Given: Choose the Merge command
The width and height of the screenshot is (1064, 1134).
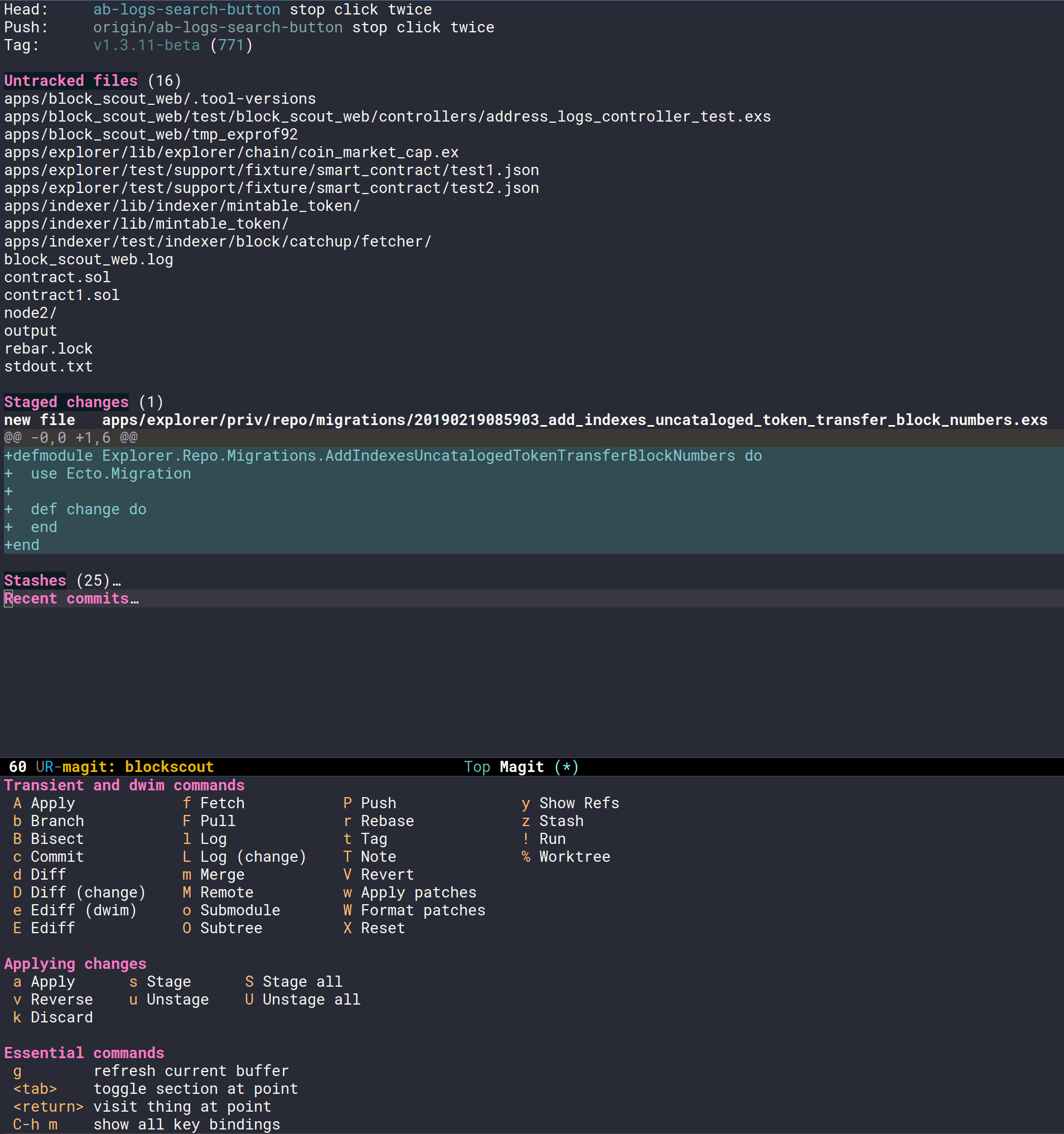Looking at the screenshot, I should coord(213,875).
